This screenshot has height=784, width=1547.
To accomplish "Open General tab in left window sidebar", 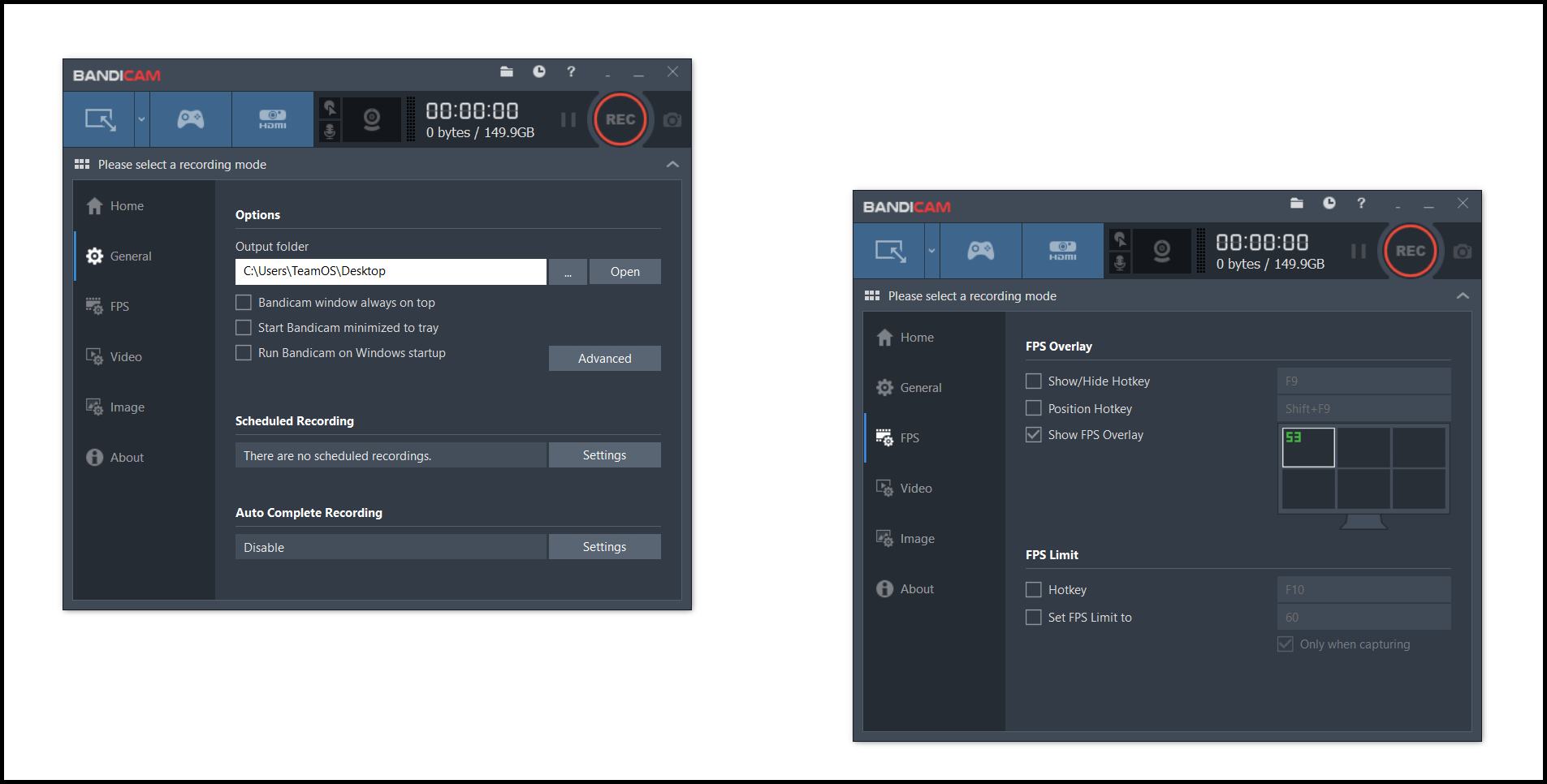I will coord(145,256).
